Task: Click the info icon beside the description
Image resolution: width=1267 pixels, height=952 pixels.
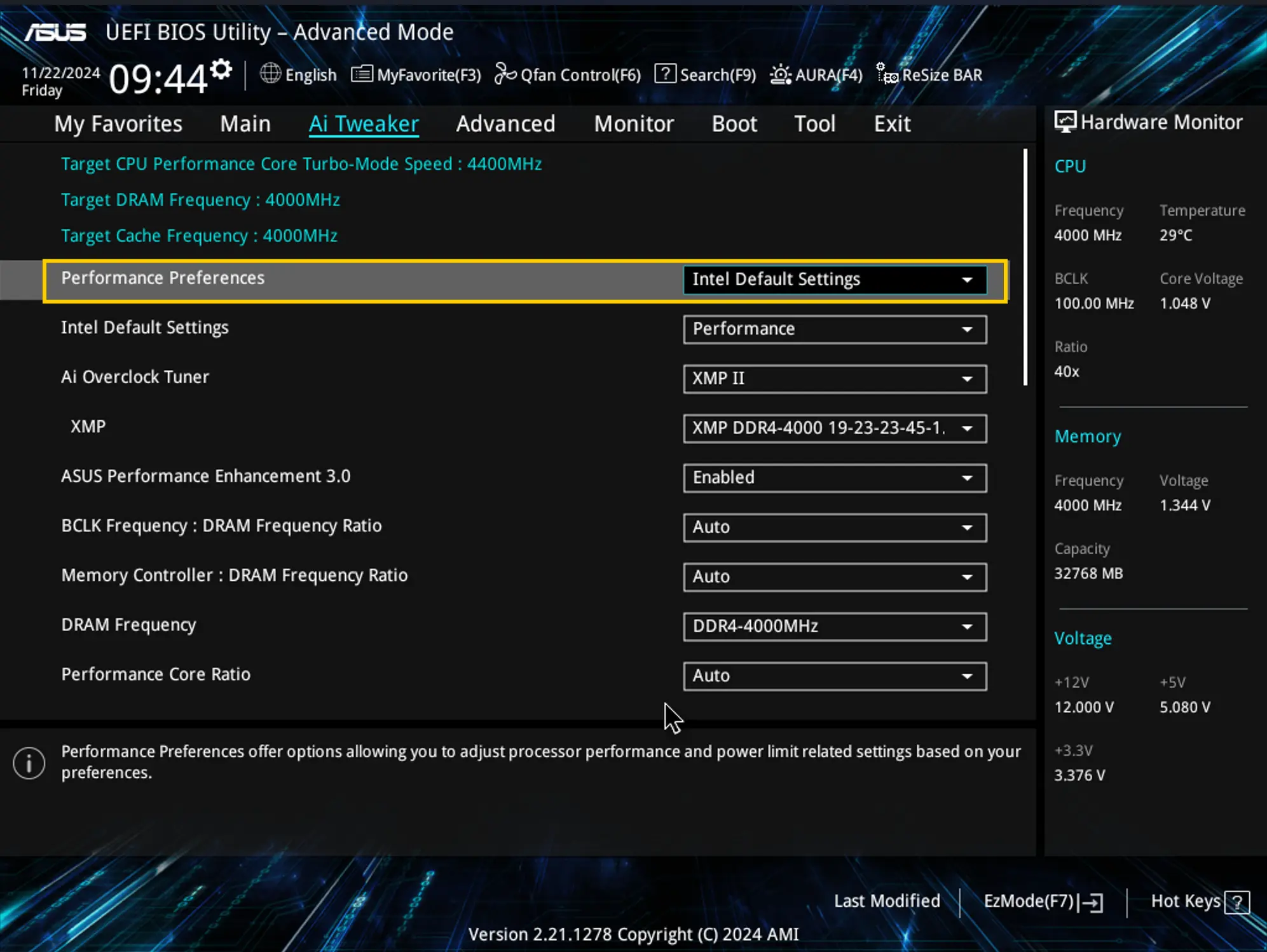Action: coord(29,762)
